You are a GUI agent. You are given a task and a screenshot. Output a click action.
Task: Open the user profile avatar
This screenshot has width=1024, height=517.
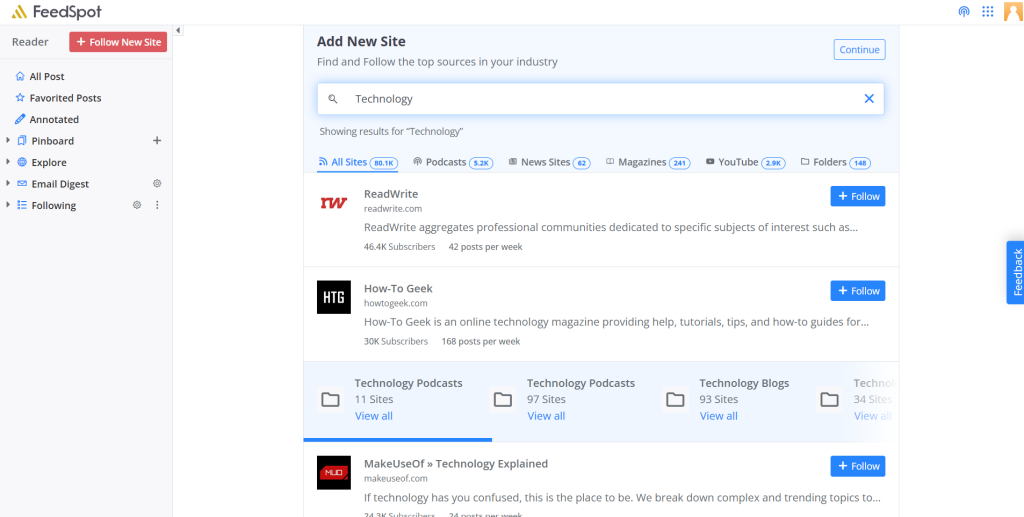click(x=1012, y=12)
